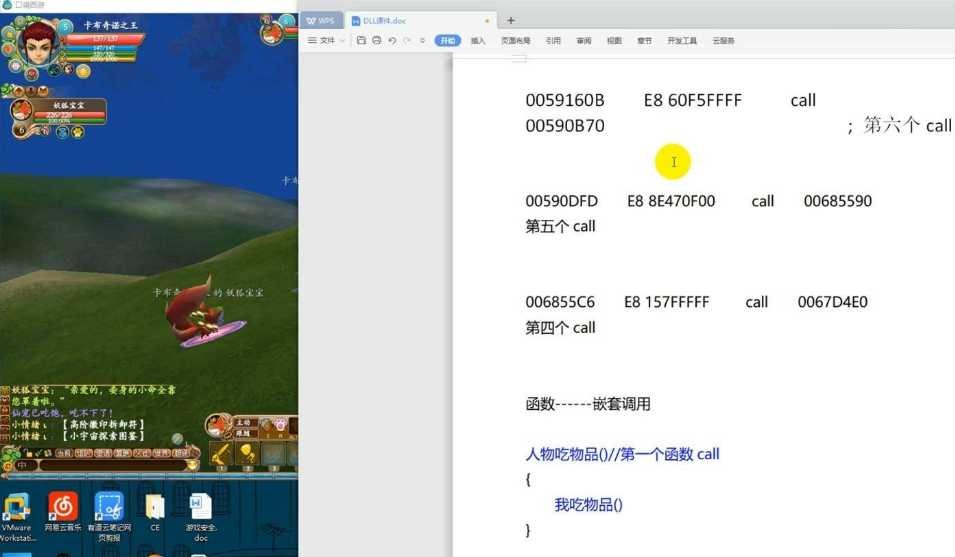The height and width of the screenshot is (557, 955).
Task: Select the 云服务 ribbon tab
Action: [x=723, y=40]
